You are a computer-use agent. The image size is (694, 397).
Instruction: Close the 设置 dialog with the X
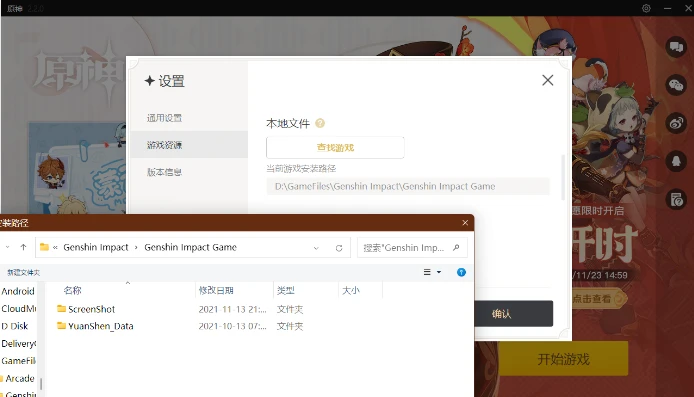coord(547,80)
